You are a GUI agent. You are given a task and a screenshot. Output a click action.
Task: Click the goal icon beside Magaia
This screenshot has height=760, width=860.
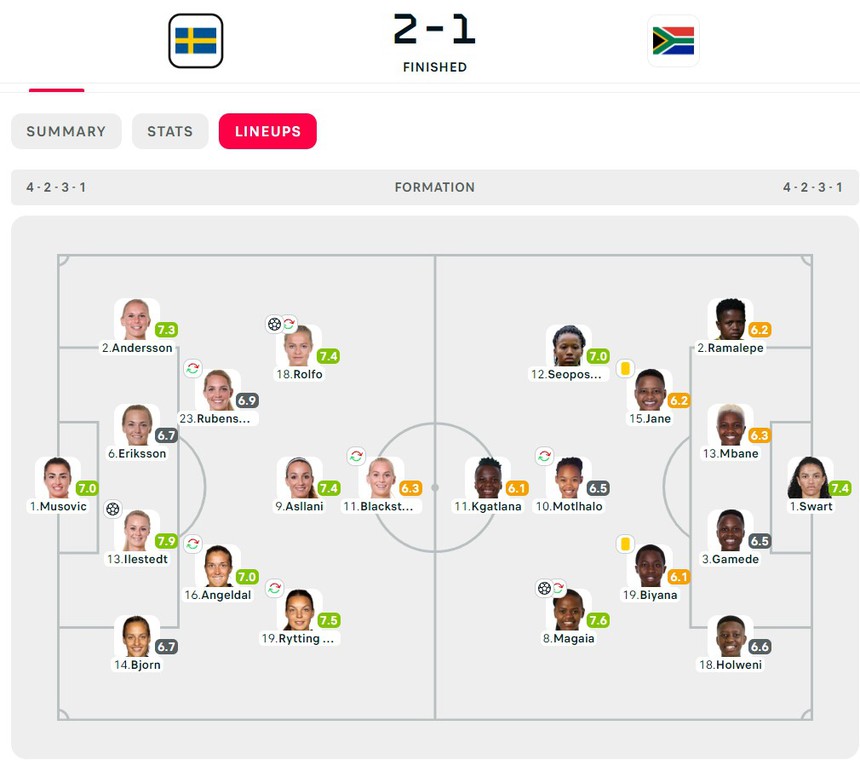coord(544,589)
